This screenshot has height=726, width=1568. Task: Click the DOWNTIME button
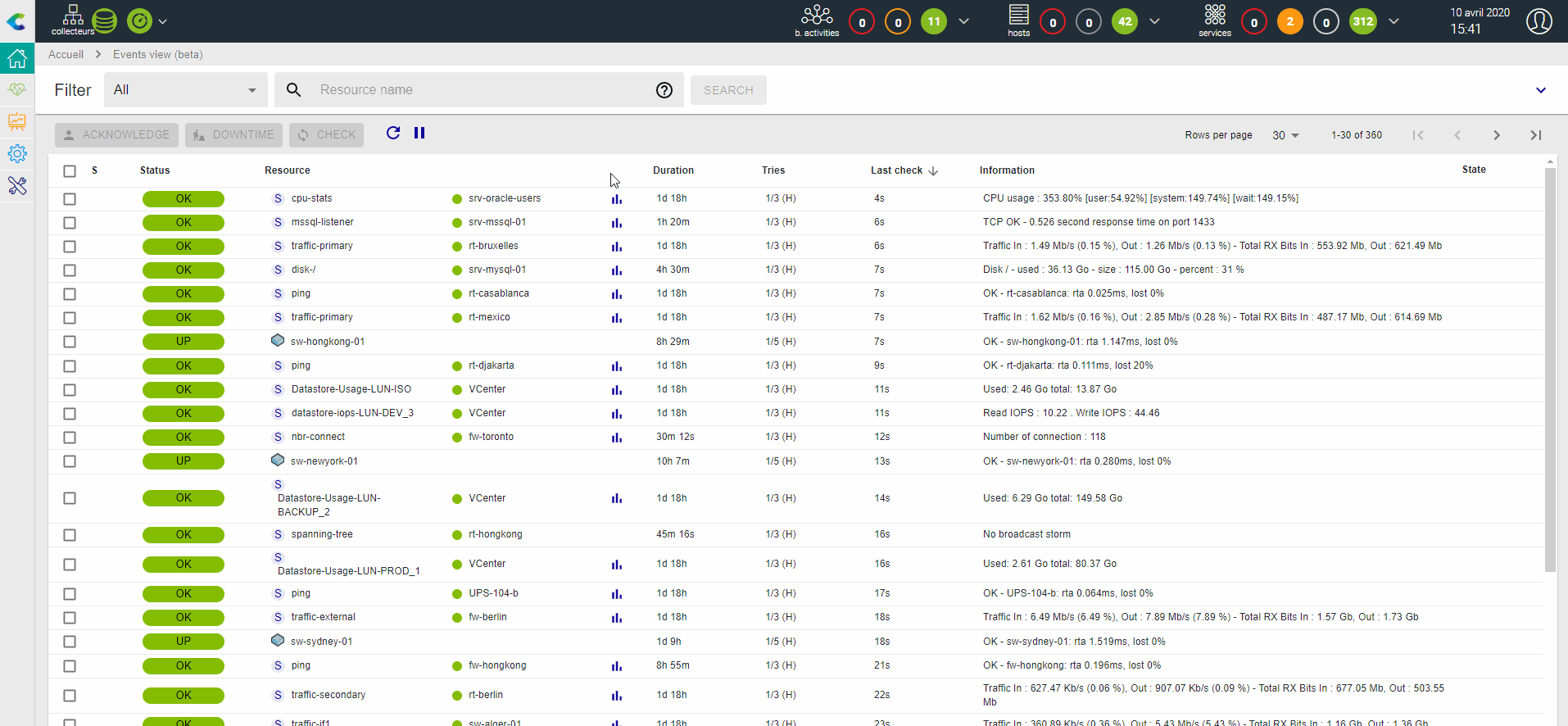pos(233,134)
